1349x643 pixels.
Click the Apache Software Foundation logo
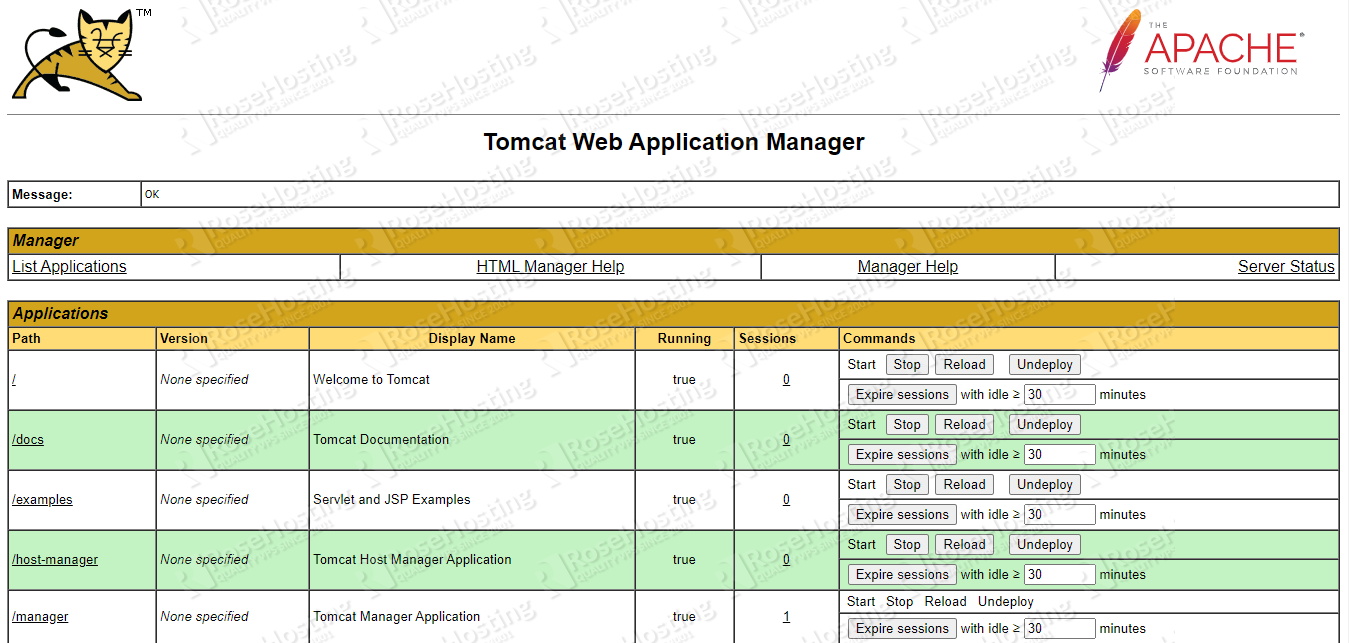coord(1198,52)
